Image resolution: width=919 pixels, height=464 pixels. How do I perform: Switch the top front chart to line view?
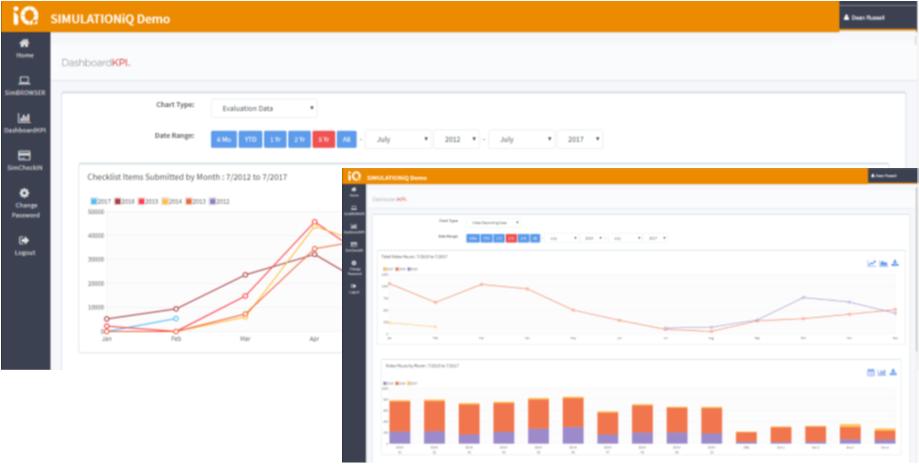(872, 264)
